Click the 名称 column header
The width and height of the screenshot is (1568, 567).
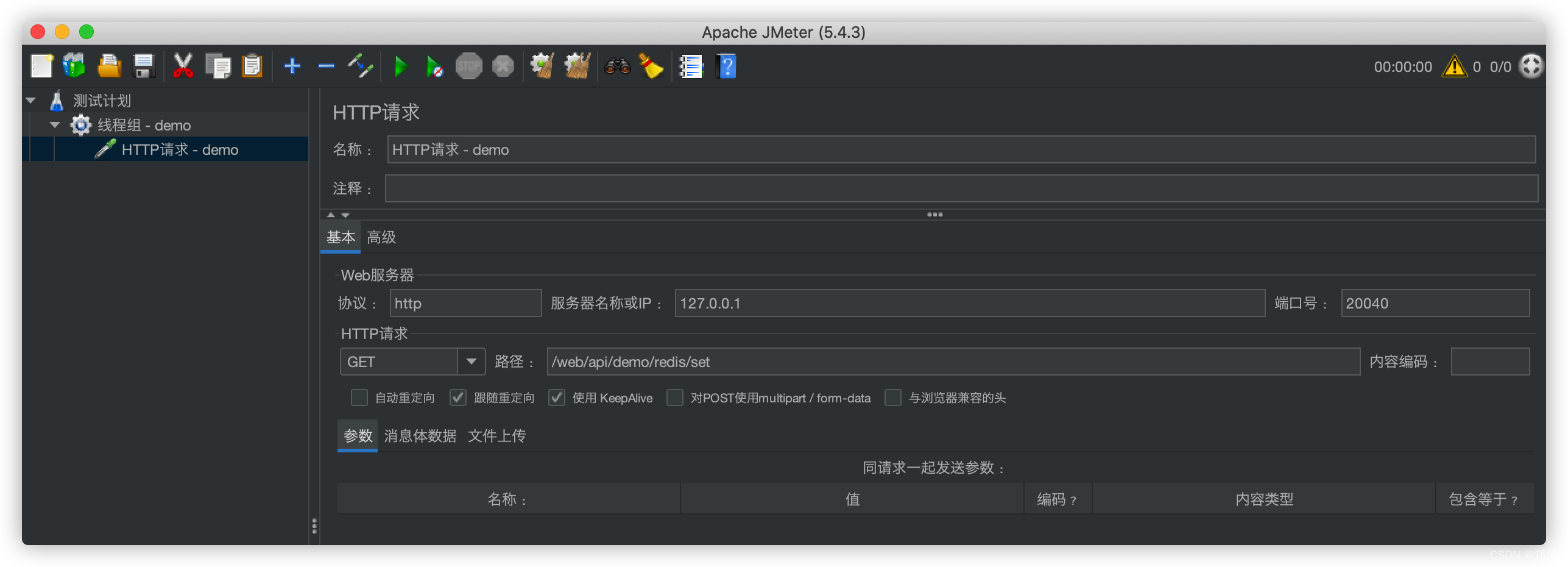point(508,499)
